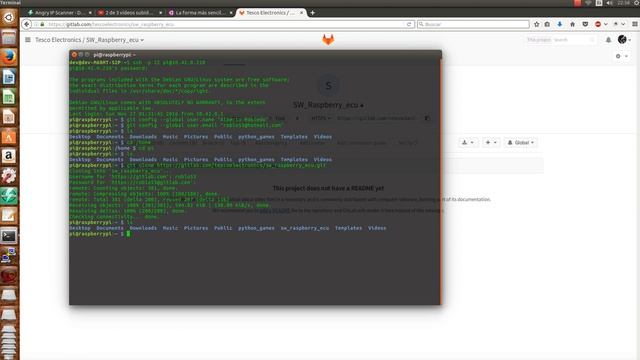Expand the plus create-new dropdown

(x=491, y=142)
